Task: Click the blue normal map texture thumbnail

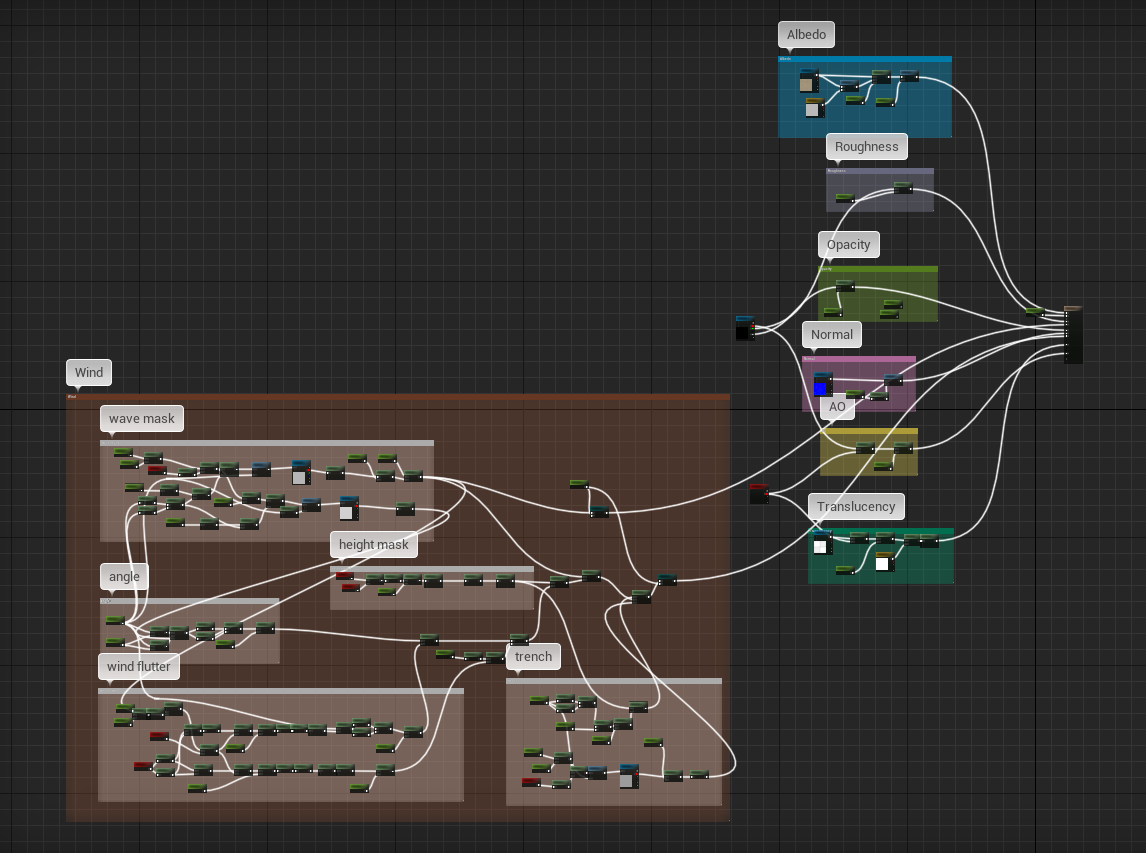Action: pyautogui.click(x=820, y=389)
